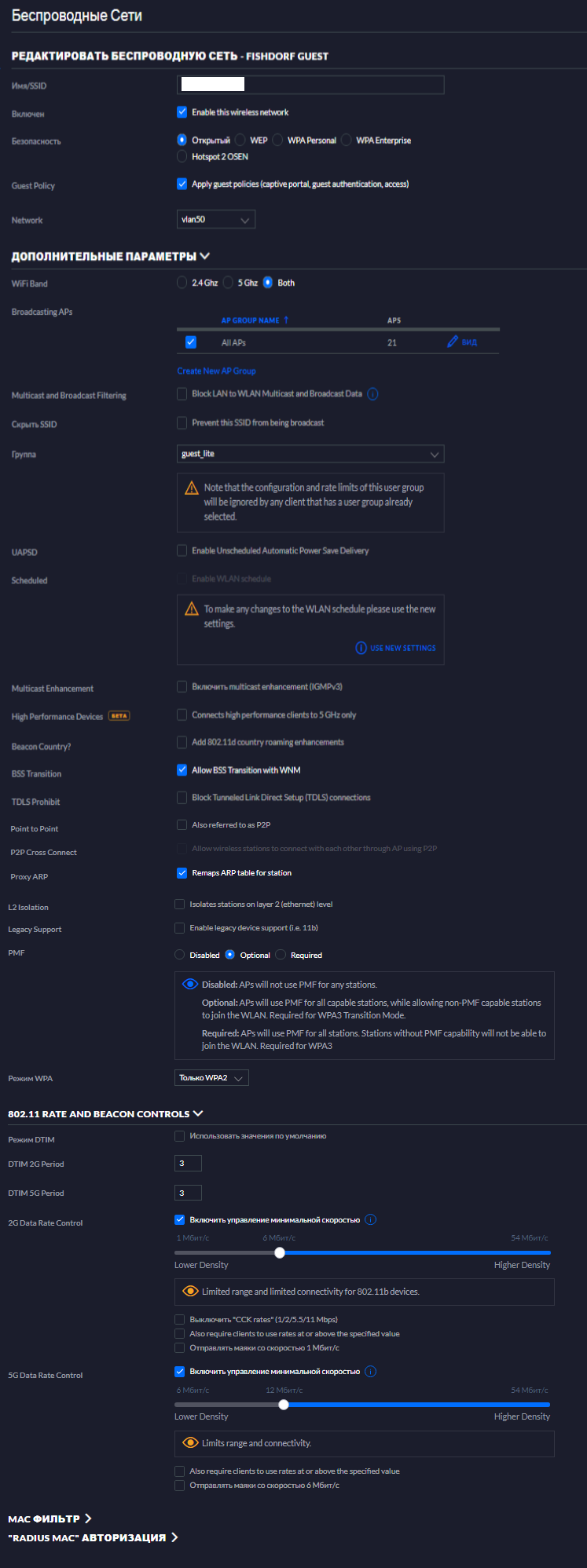Click info icon next to Use New Settings

pyautogui.click(x=361, y=648)
